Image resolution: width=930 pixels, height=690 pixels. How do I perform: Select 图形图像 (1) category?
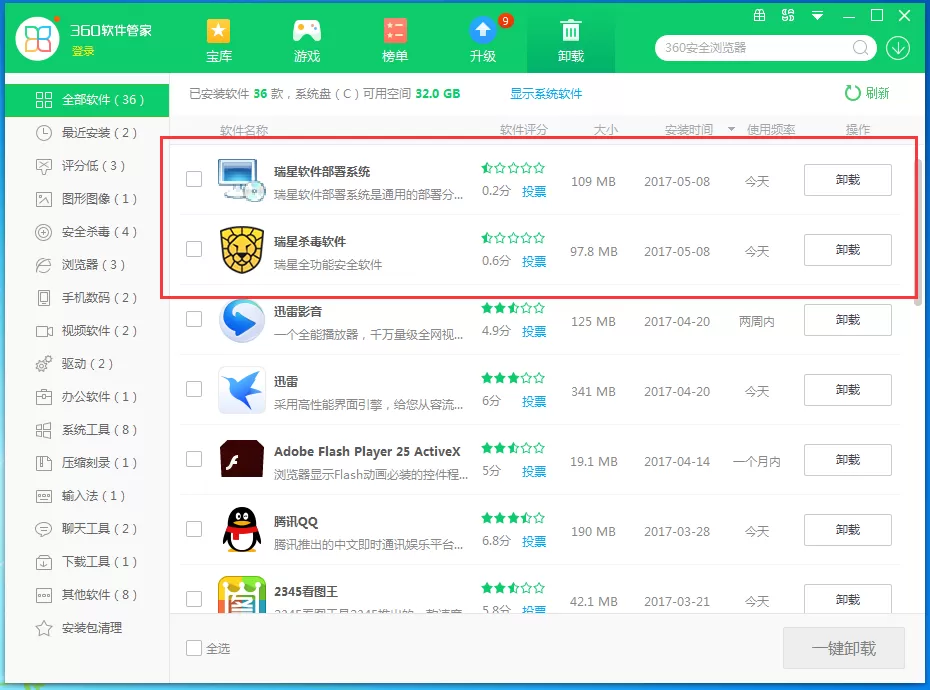[87, 199]
